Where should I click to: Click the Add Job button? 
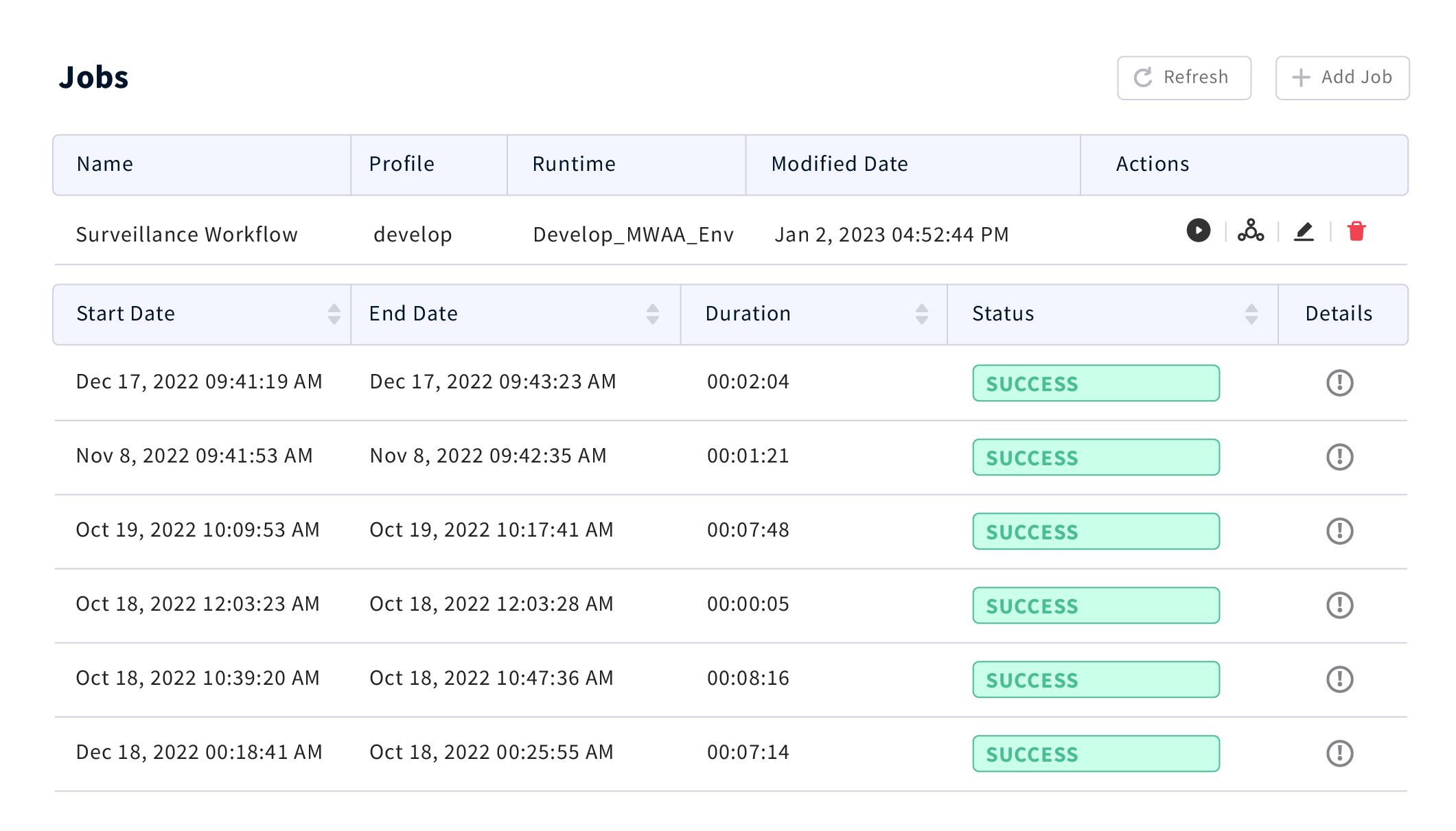[1342, 78]
